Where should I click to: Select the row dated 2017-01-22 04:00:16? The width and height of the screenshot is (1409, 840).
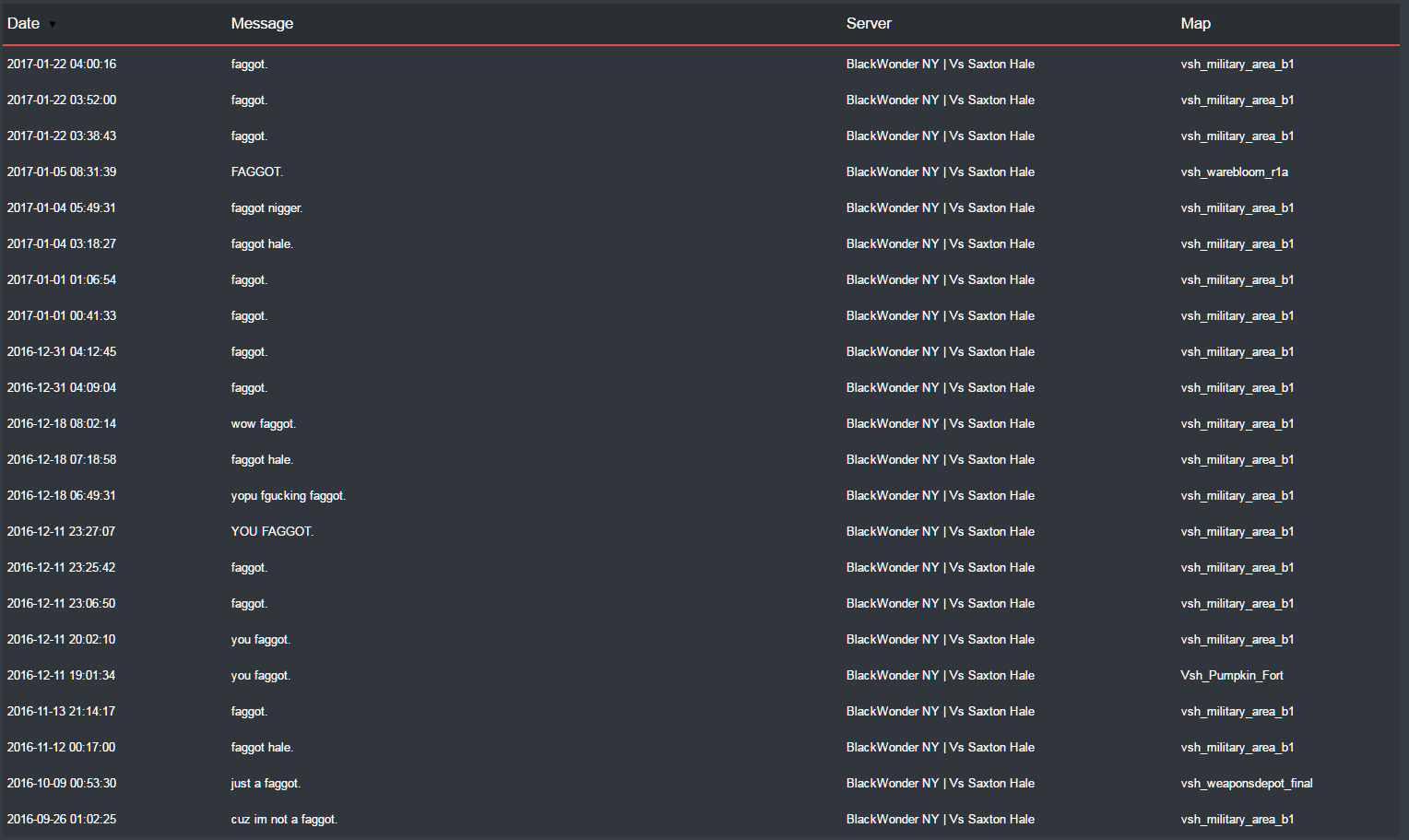pyautogui.click(x=701, y=64)
